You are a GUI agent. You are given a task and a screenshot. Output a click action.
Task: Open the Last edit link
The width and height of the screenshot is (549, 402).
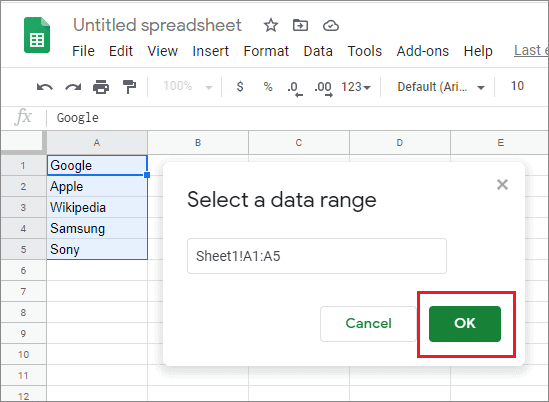531,50
